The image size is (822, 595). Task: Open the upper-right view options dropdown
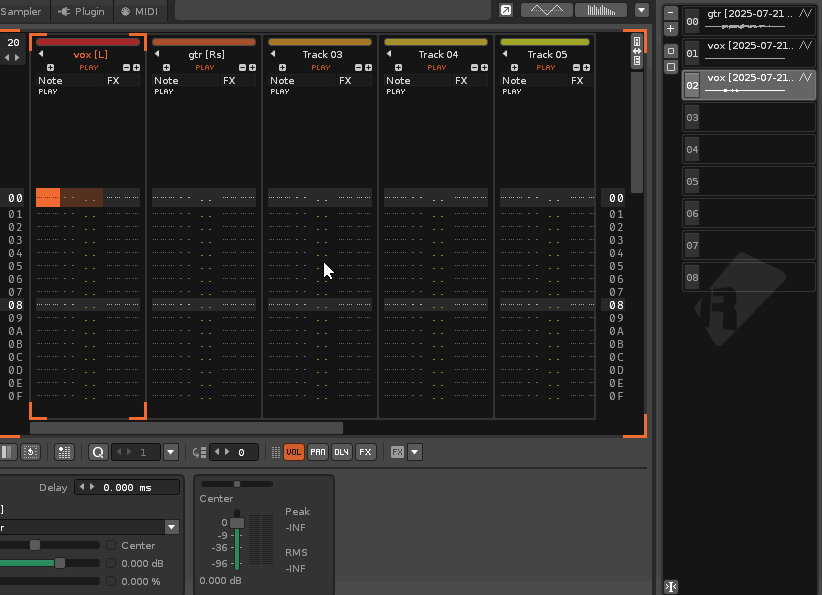(x=642, y=10)
